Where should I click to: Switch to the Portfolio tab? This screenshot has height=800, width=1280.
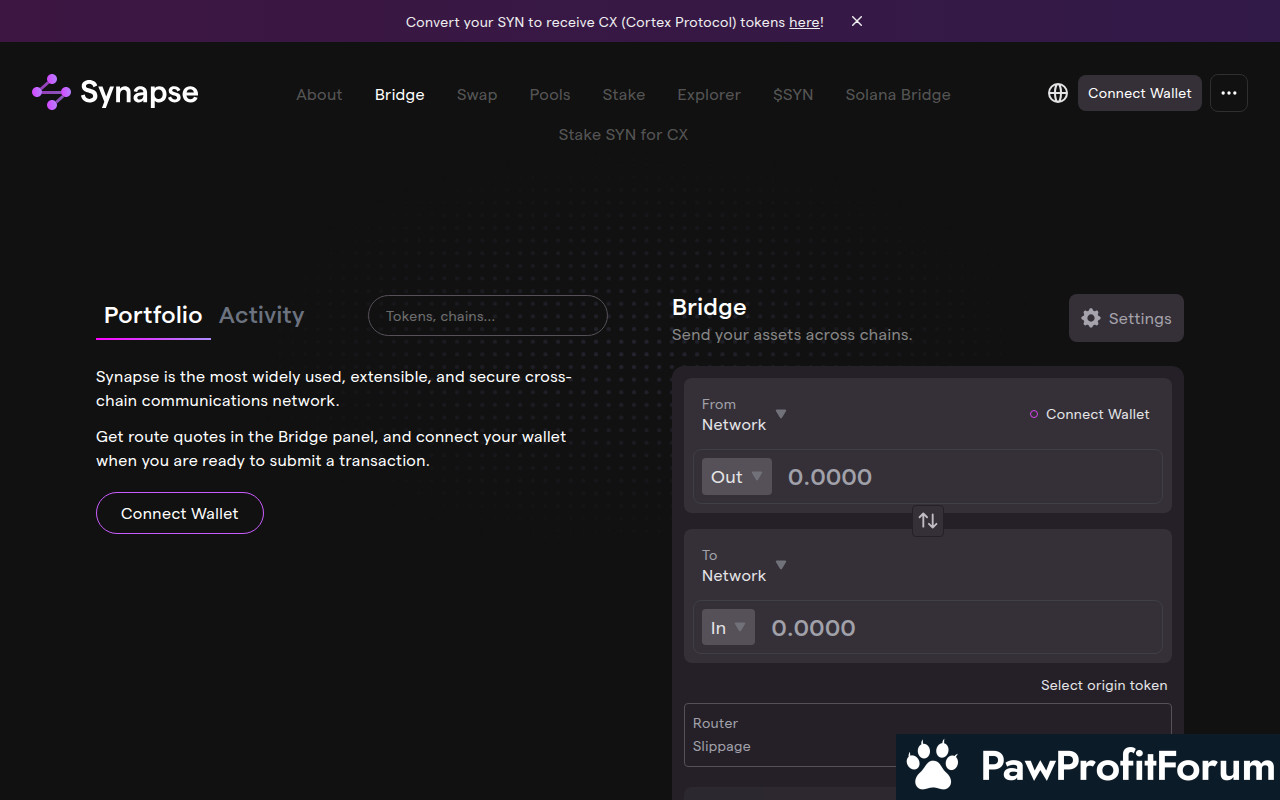click(x=153, y=315)
